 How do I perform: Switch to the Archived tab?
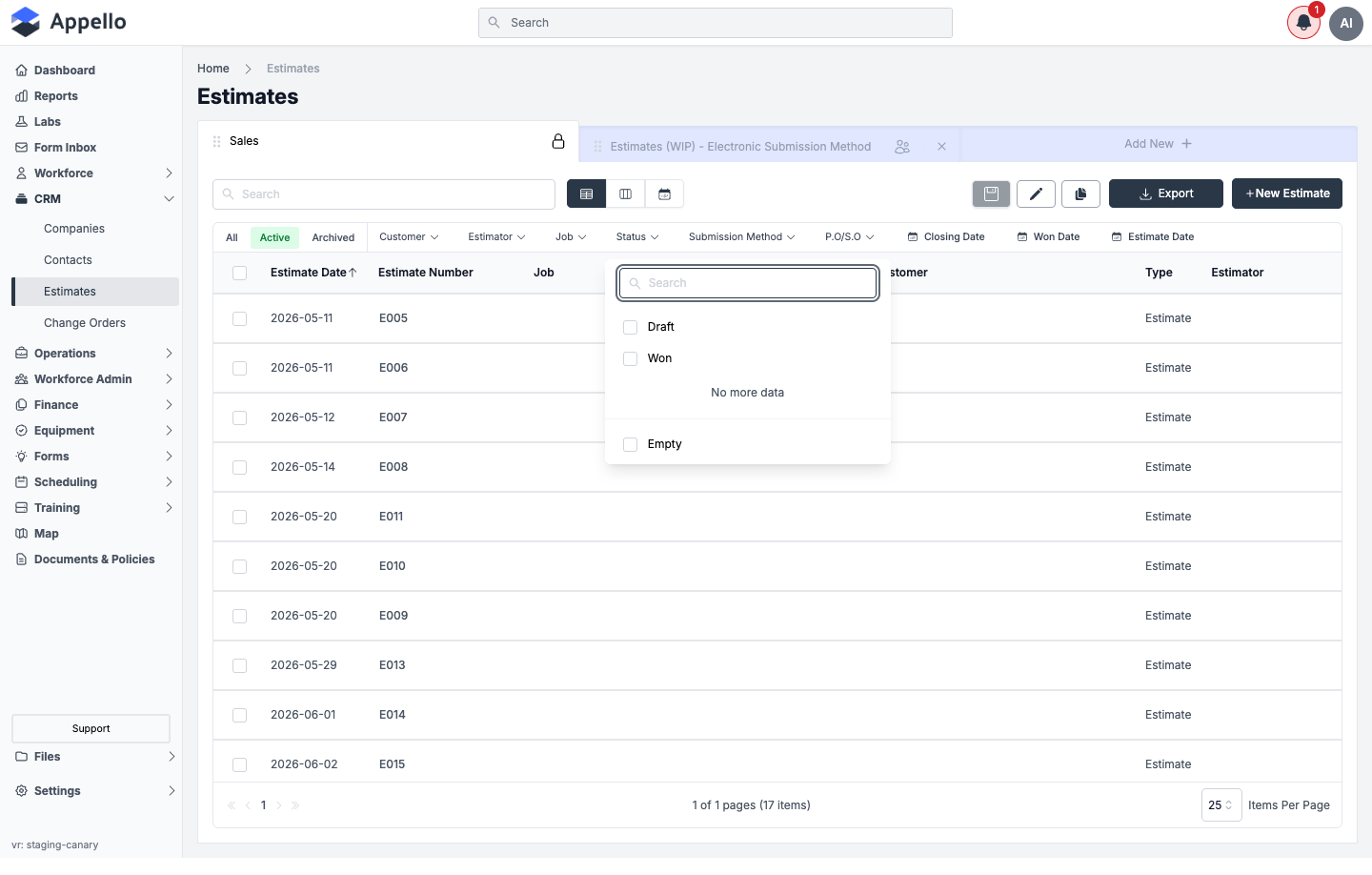[x=333, y=238]
